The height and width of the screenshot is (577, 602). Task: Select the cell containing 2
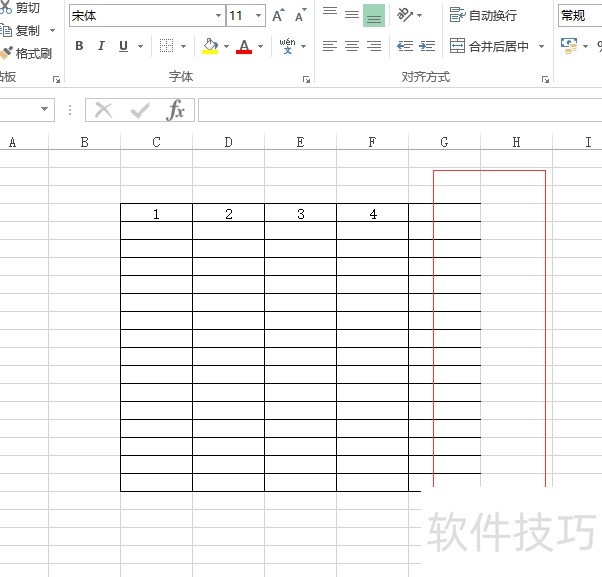click(228, 213)
